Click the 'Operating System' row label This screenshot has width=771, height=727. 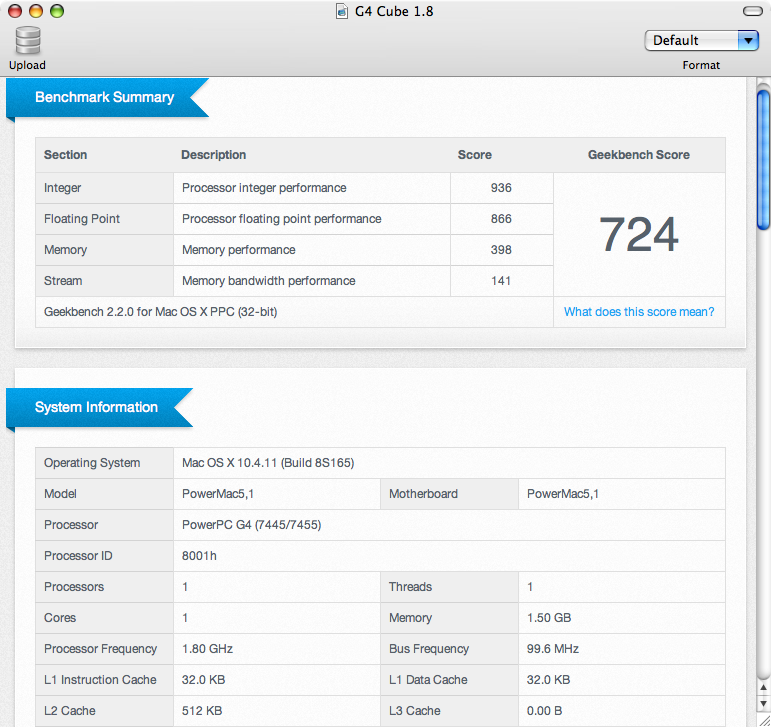(92, 463)
